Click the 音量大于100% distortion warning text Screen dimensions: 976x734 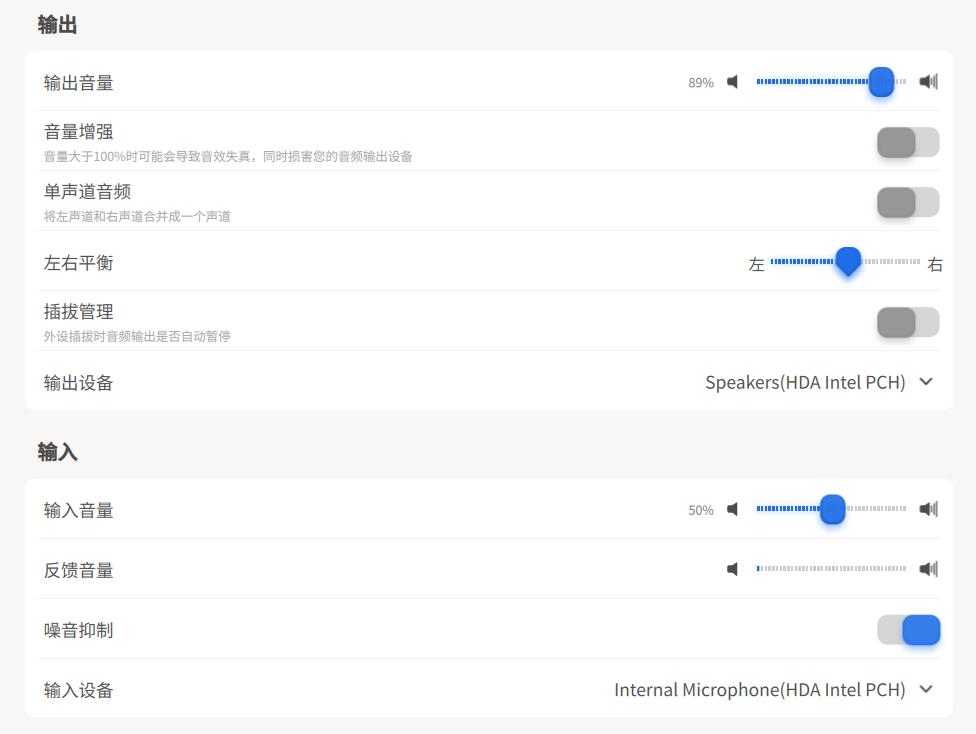tap(228, 156)
